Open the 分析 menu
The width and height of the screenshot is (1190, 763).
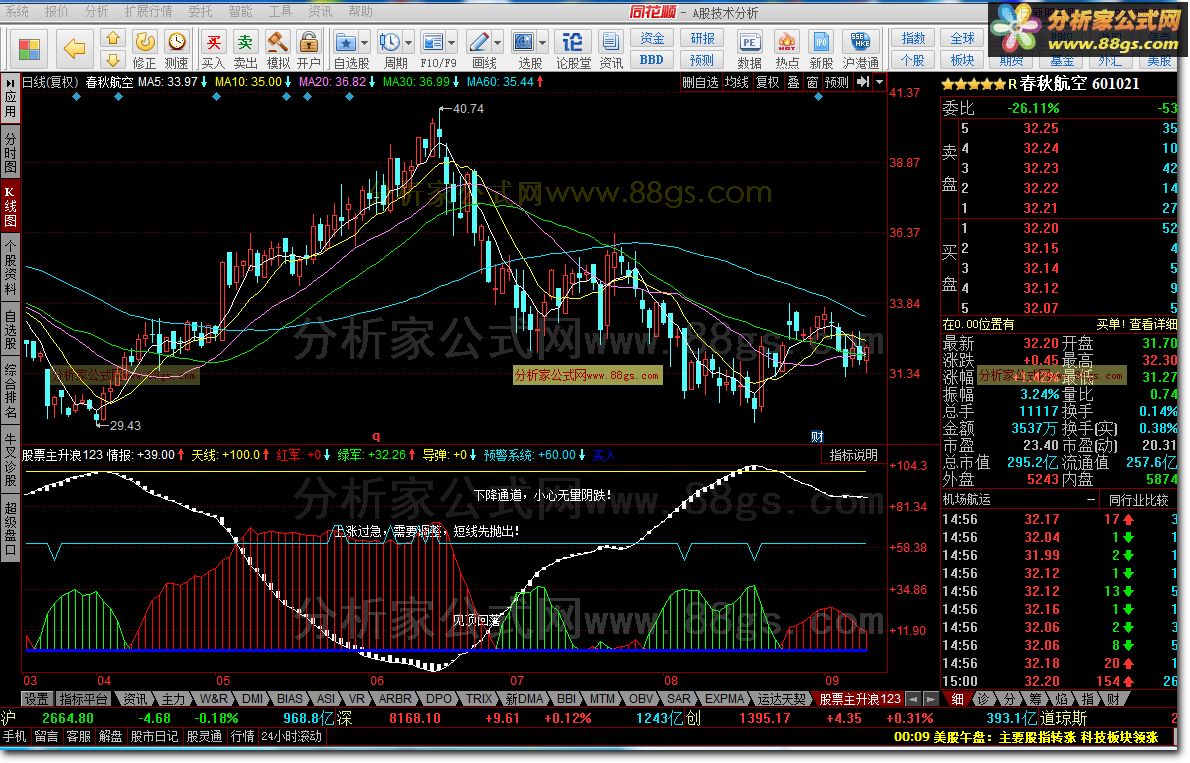(x=97, y=11)
